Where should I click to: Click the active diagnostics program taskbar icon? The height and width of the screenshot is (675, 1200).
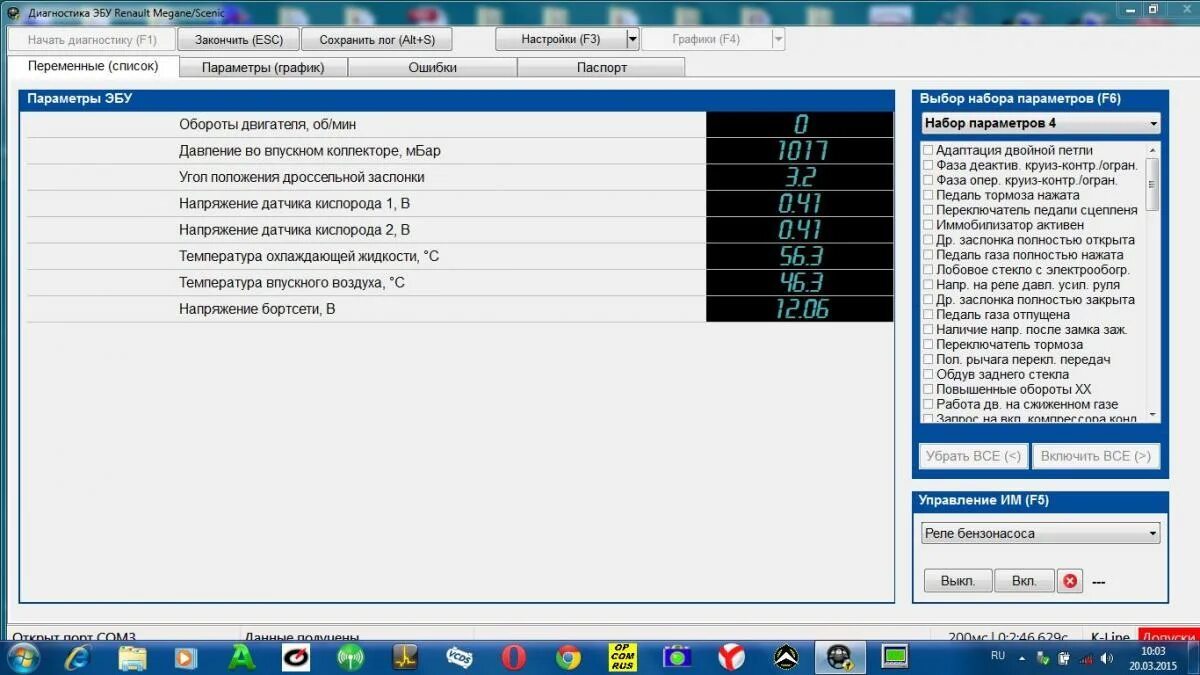point(840,657)
